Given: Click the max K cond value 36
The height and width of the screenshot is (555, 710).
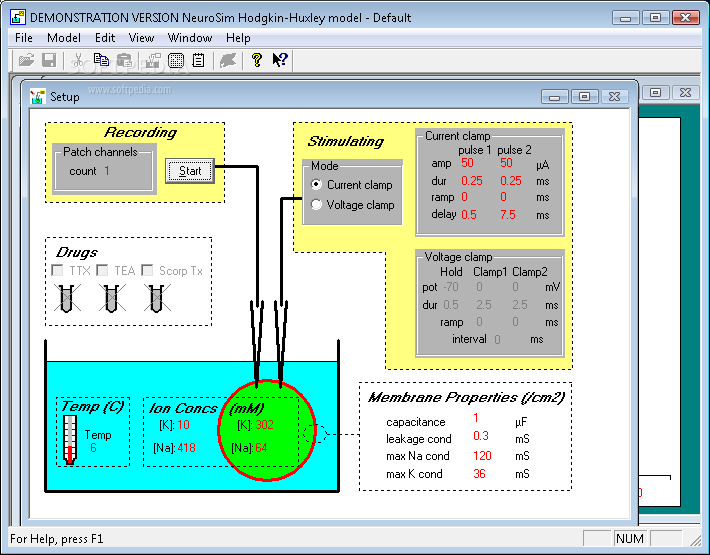Looking at the screenshot, I should click(479, 474).
